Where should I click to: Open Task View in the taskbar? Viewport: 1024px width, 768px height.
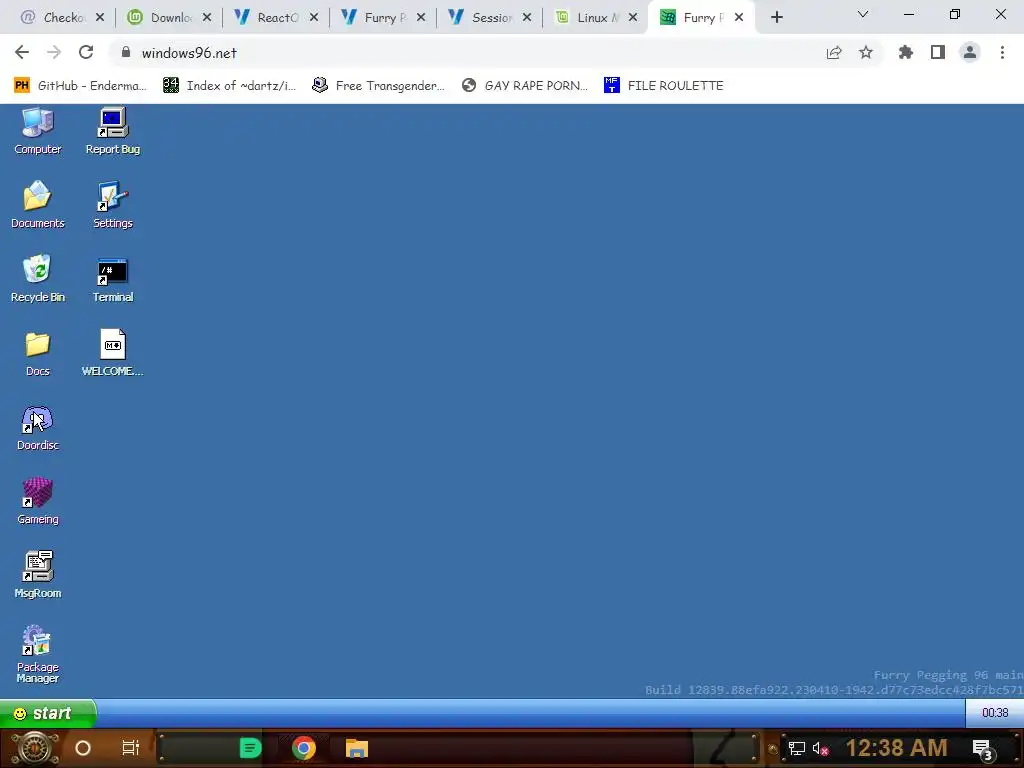[131, 748]
